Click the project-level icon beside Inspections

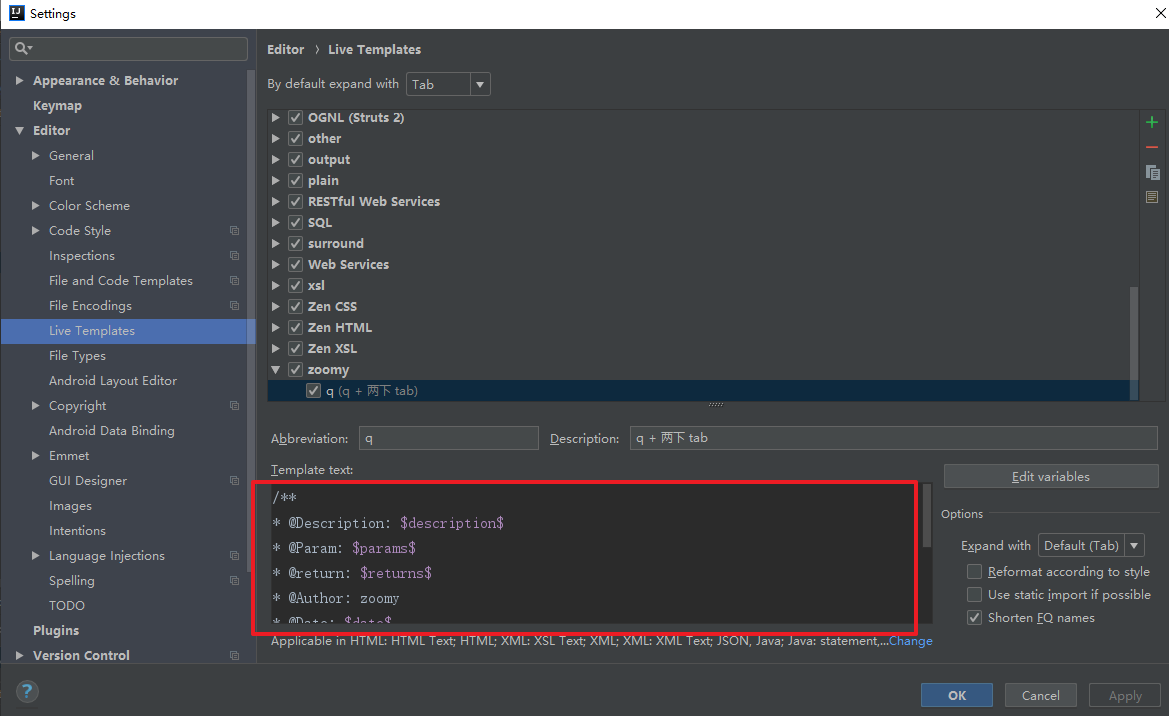(x=234, y=256)
